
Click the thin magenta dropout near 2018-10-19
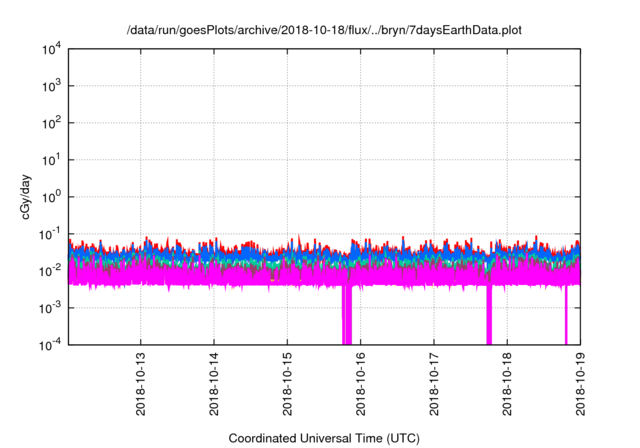[x=566, y=315]
